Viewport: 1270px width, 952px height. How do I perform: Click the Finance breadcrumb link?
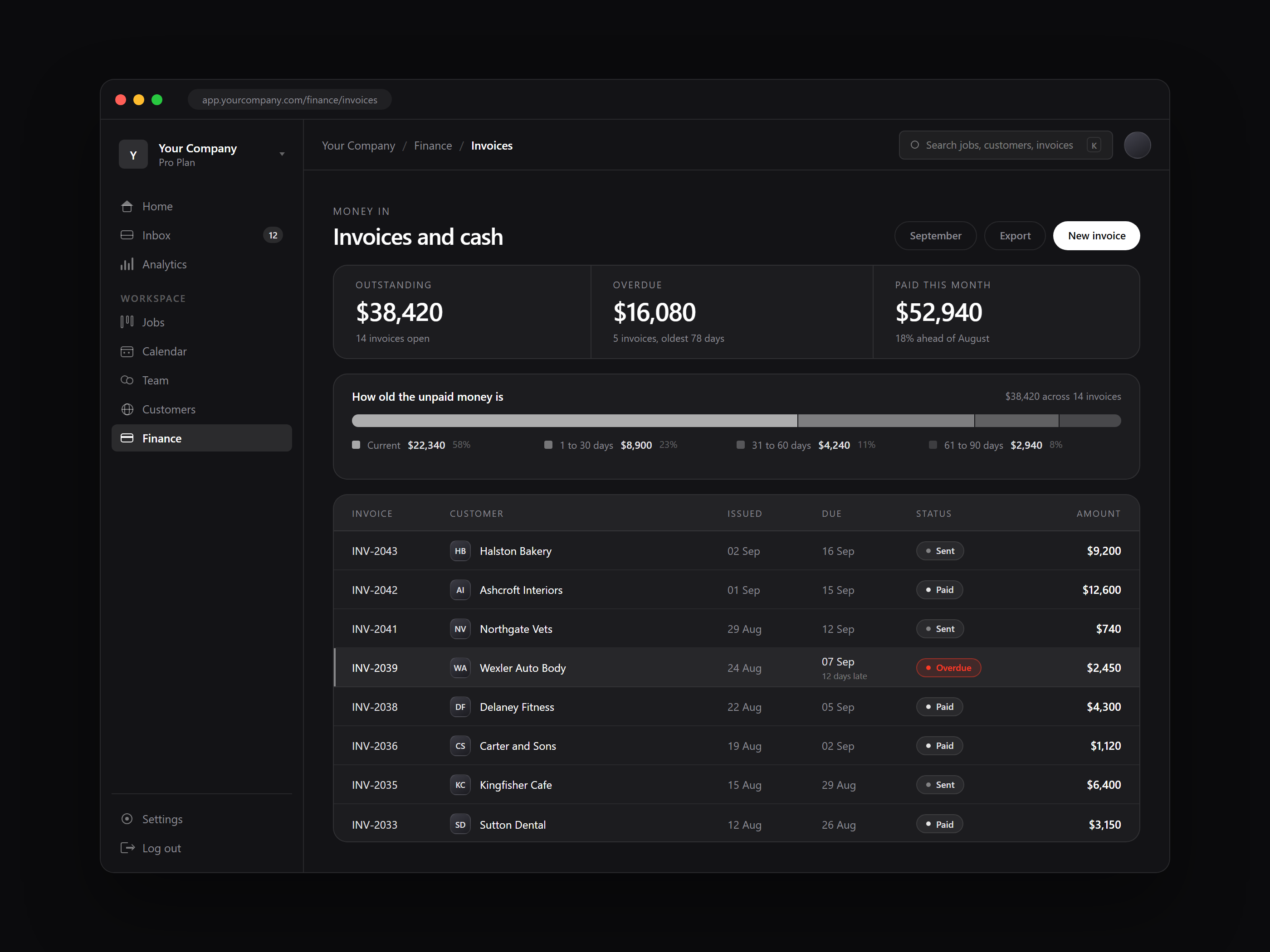tap(433, 146)
